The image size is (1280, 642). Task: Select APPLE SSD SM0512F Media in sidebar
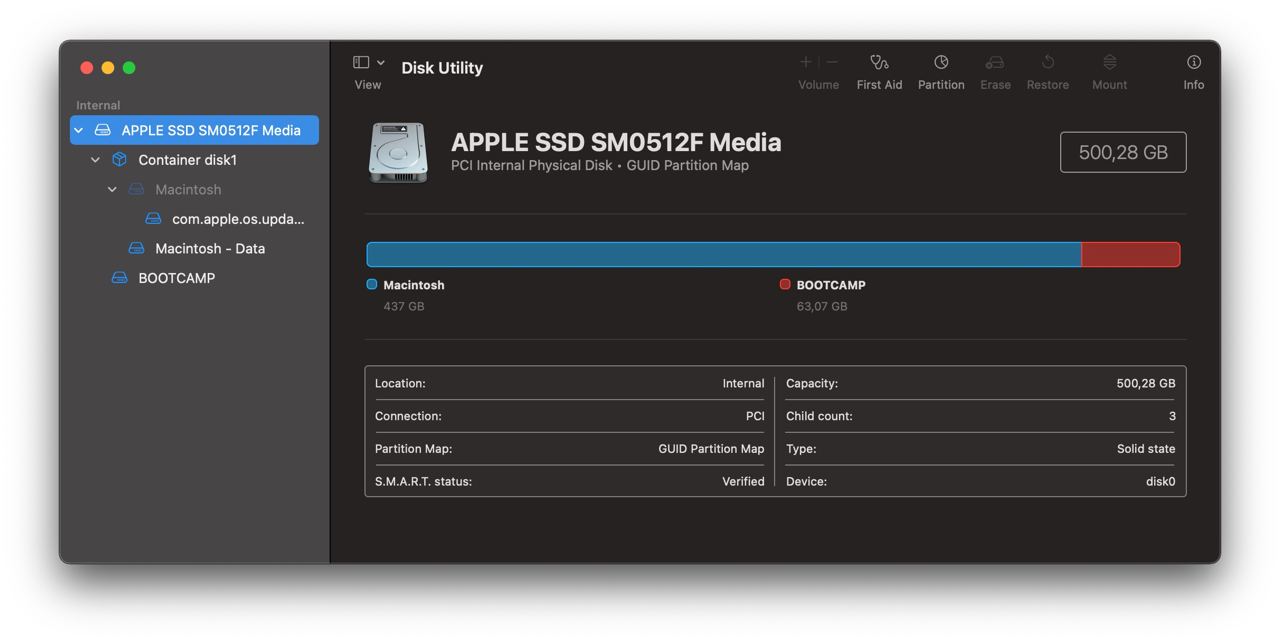click(x=194, y=130)
